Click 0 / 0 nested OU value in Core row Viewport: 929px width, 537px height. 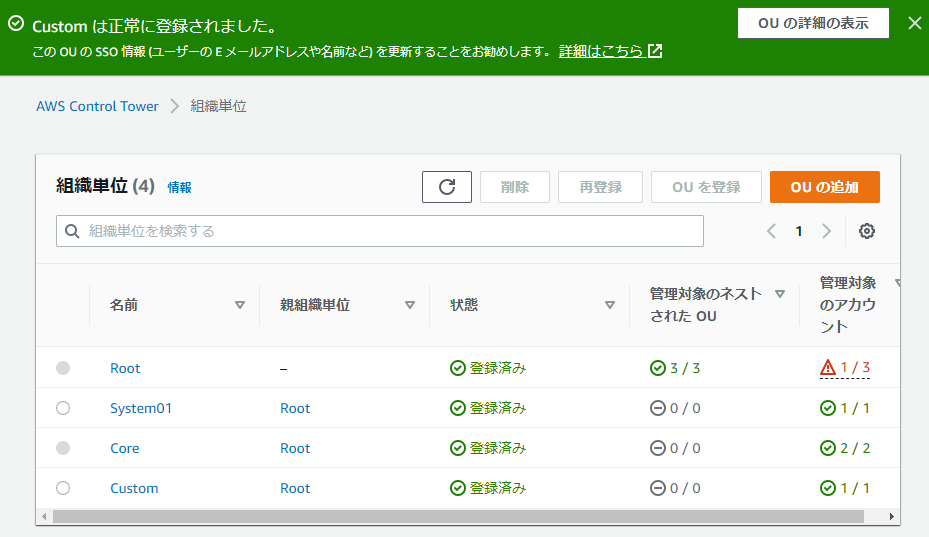[675, 448]
